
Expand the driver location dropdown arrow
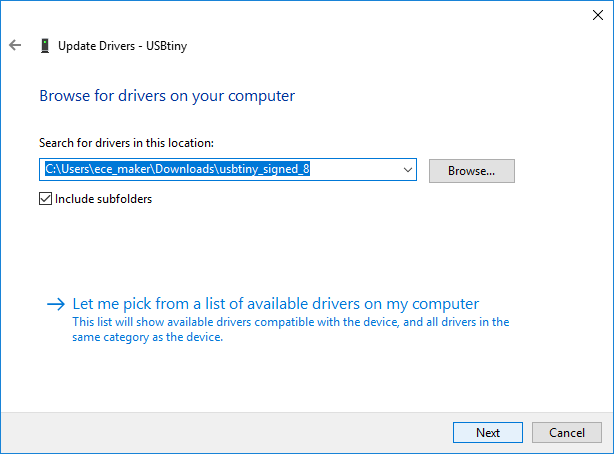pyautogui.click(x=407, y=171)
